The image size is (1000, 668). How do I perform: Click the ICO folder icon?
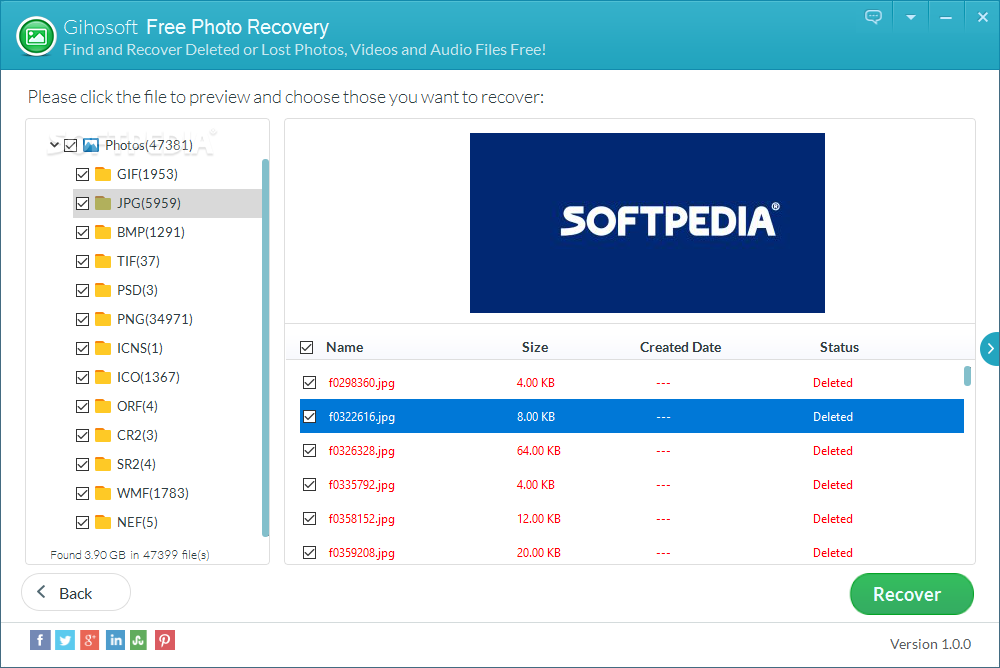[x=103, y=377]
